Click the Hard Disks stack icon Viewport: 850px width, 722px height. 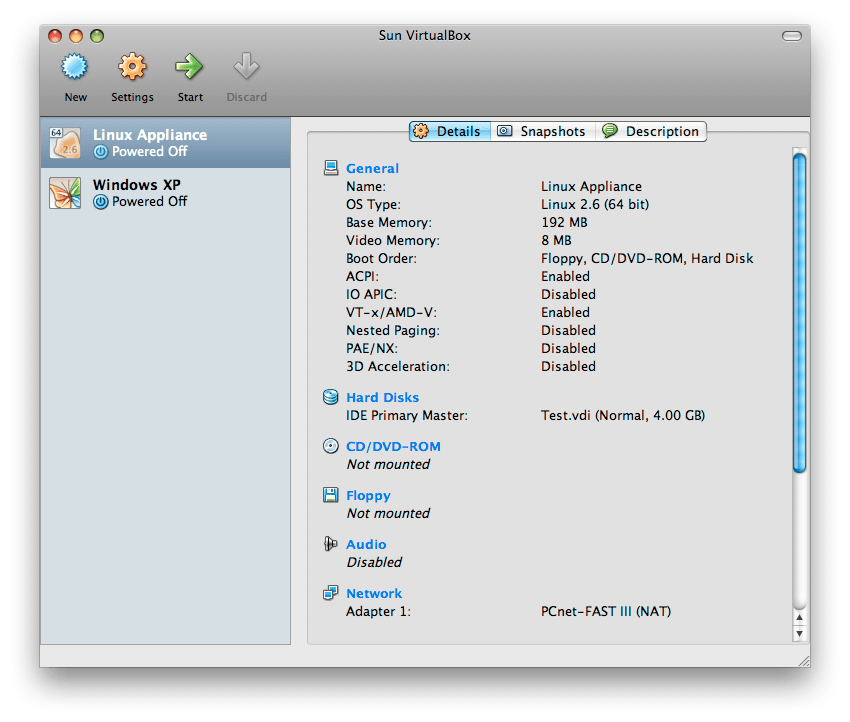coord(331,397)
